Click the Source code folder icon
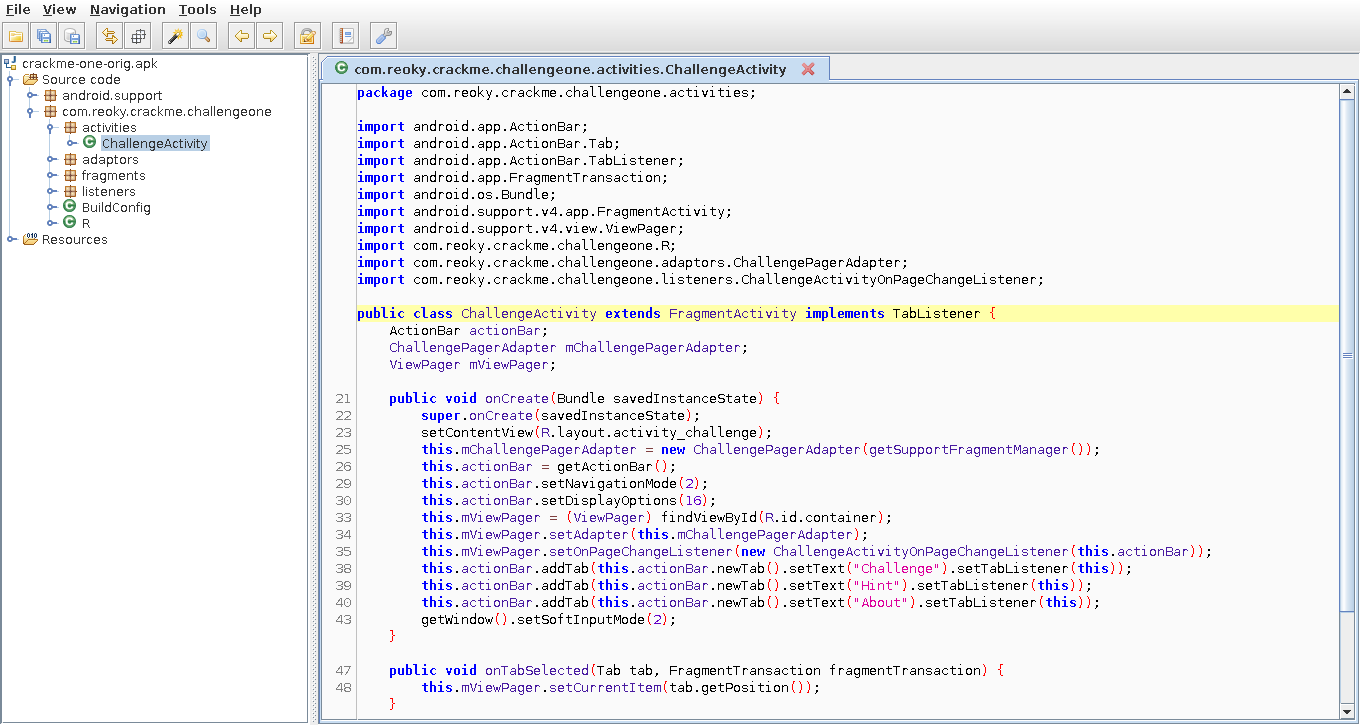The height and width of the screenshot is (725, 1360). (x=30, y=80)
